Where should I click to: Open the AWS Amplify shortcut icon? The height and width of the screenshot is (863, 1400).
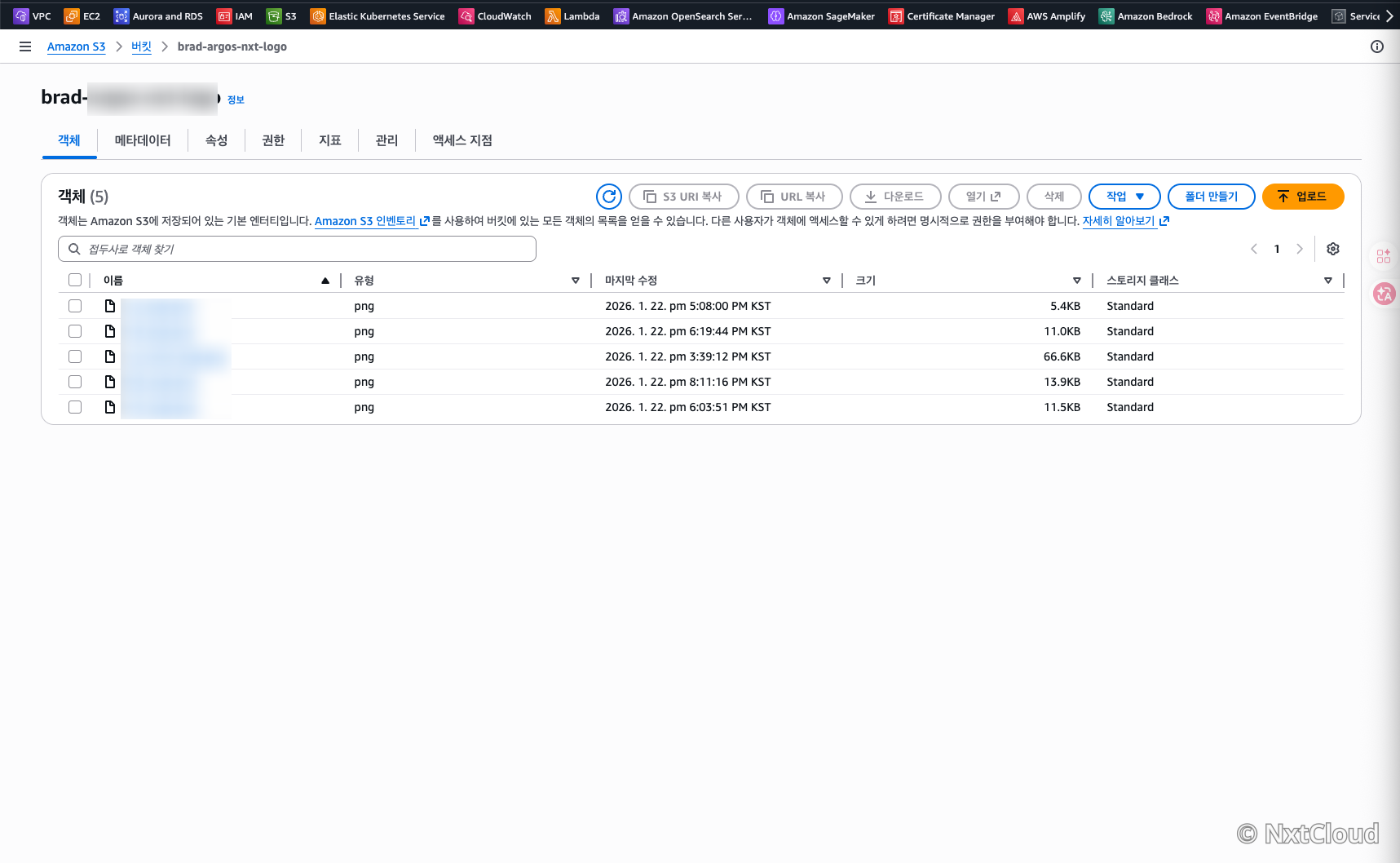1016,16
